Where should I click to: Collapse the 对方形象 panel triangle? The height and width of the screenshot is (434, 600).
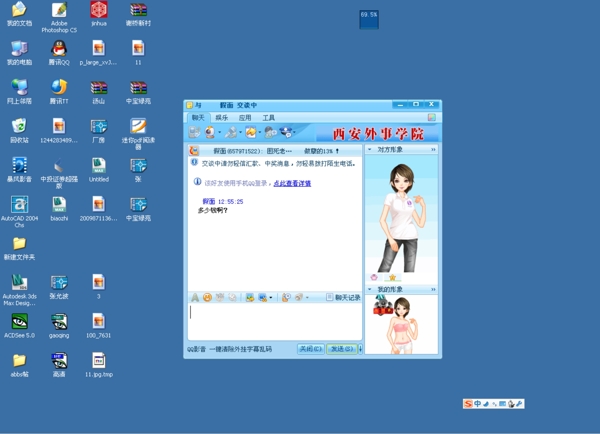coord(370,149)
